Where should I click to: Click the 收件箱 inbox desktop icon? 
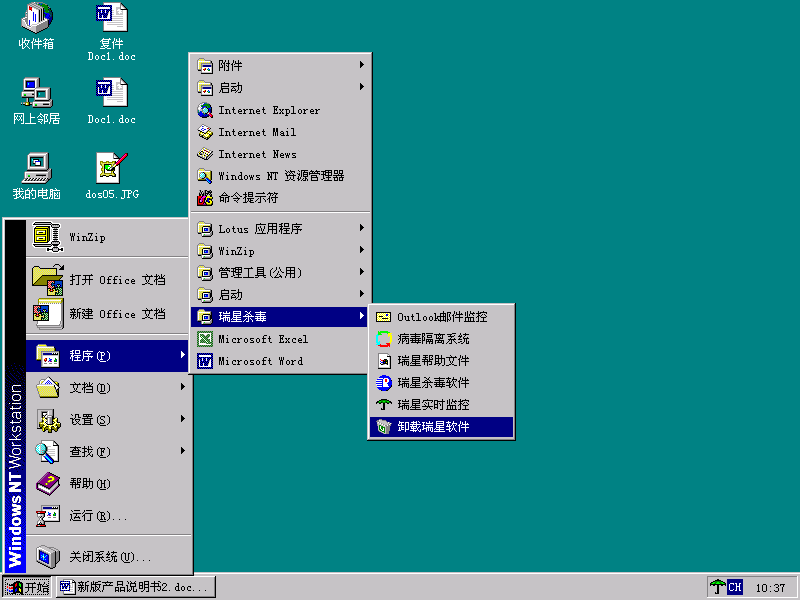(36, 26)
